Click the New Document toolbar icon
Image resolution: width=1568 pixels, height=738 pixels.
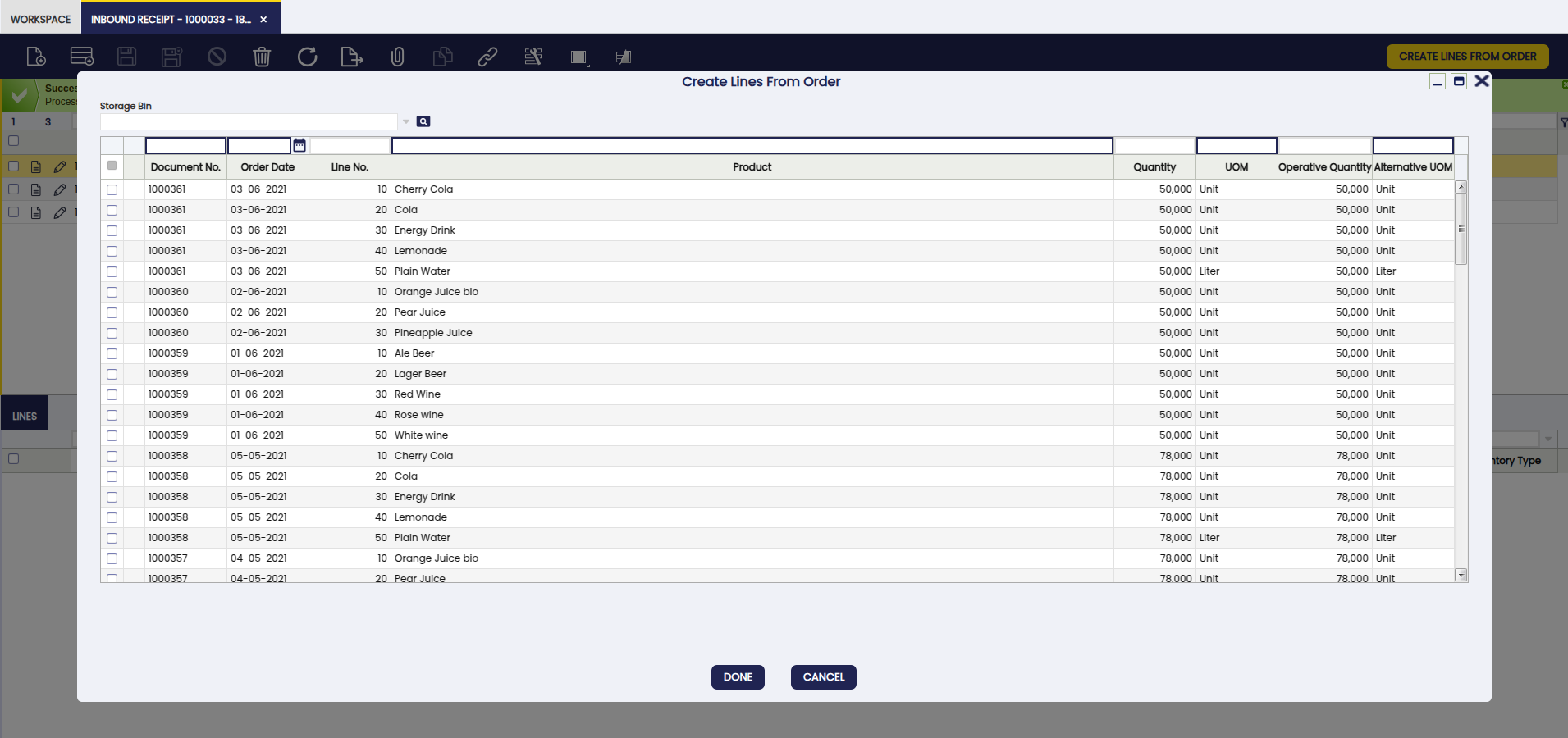tap(36, 57)
